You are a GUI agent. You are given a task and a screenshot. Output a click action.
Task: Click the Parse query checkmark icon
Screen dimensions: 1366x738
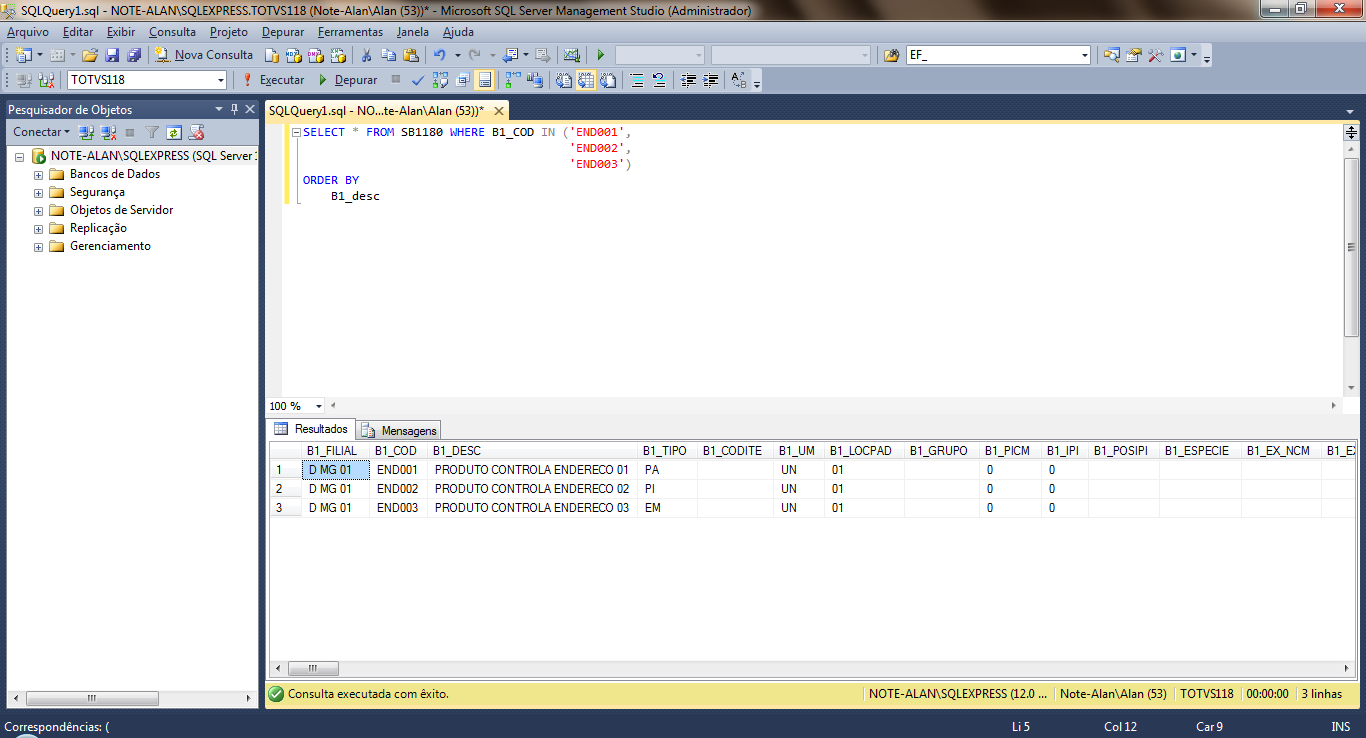tap(417, 80)
